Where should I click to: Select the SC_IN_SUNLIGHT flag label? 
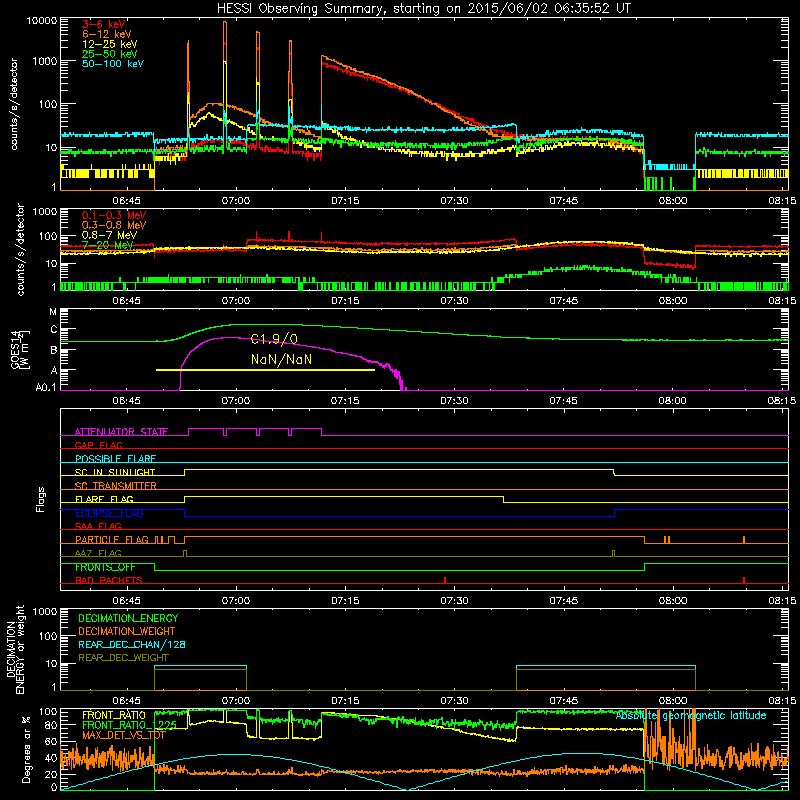coord(115,472)
